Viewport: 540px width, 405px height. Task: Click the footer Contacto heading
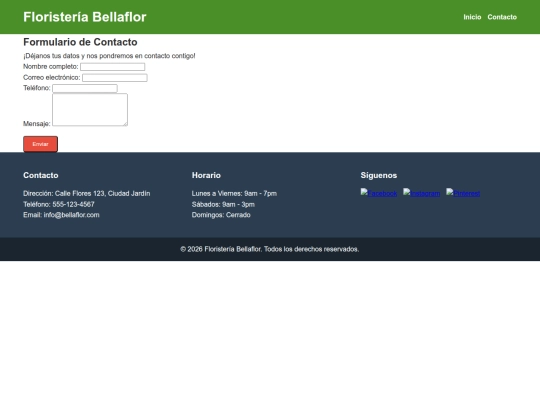(x=41, y=175)
